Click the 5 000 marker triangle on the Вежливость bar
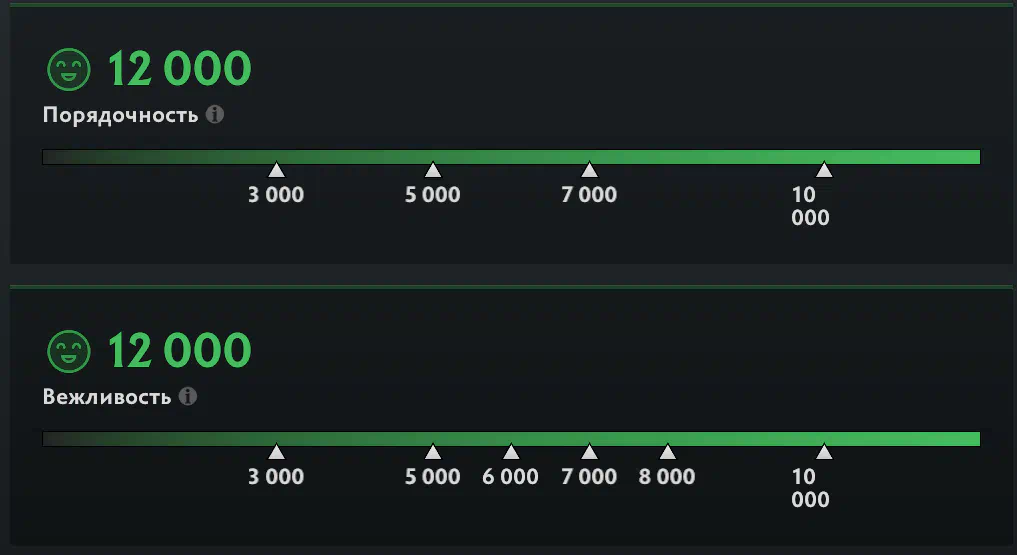 click(x=433, y=452)
